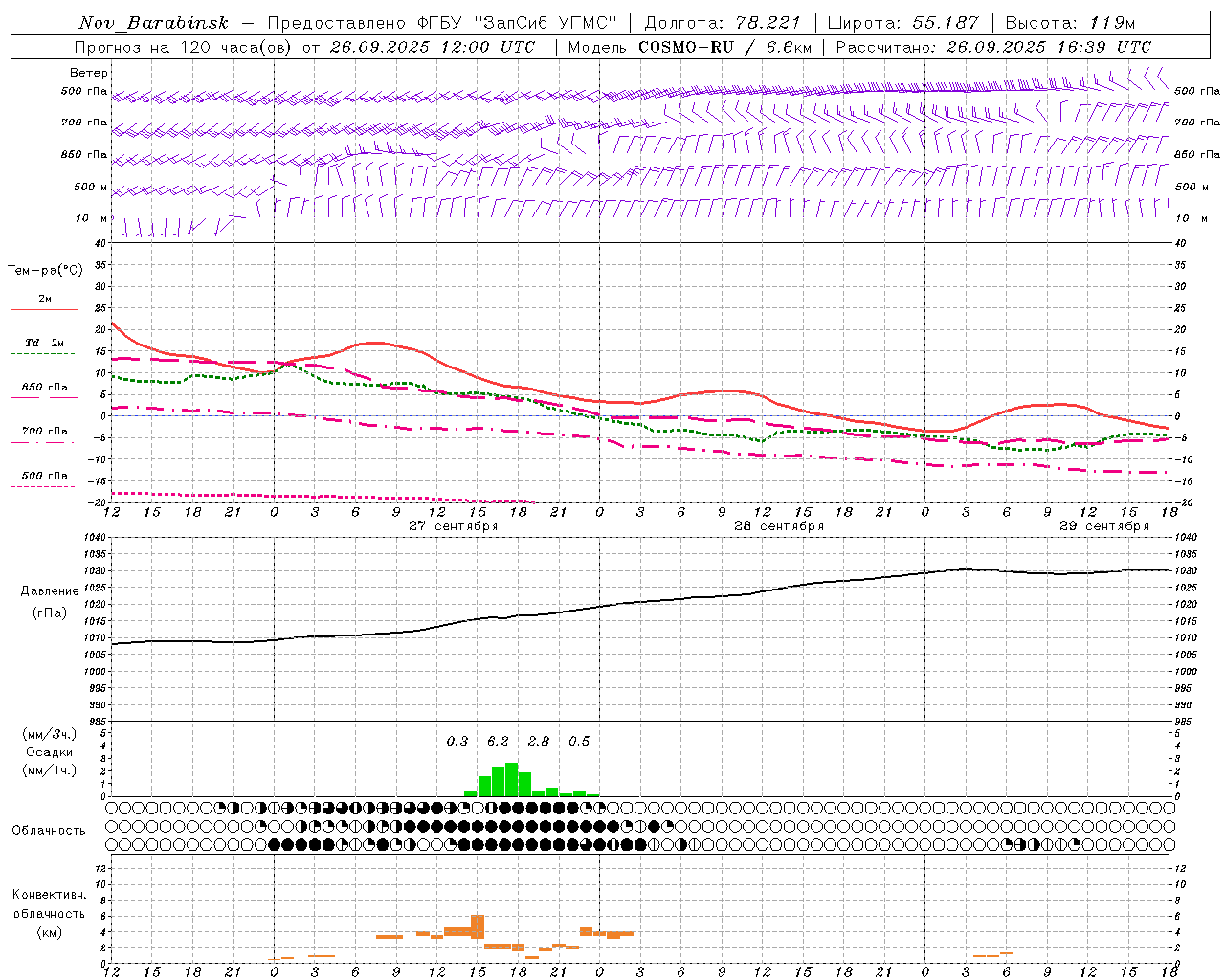Click the Тем-ра(°C) temperature axis title
Image resolution: width=1225 pixels, height=980 pixels.
pyautogui.click(x=45, y=271)
